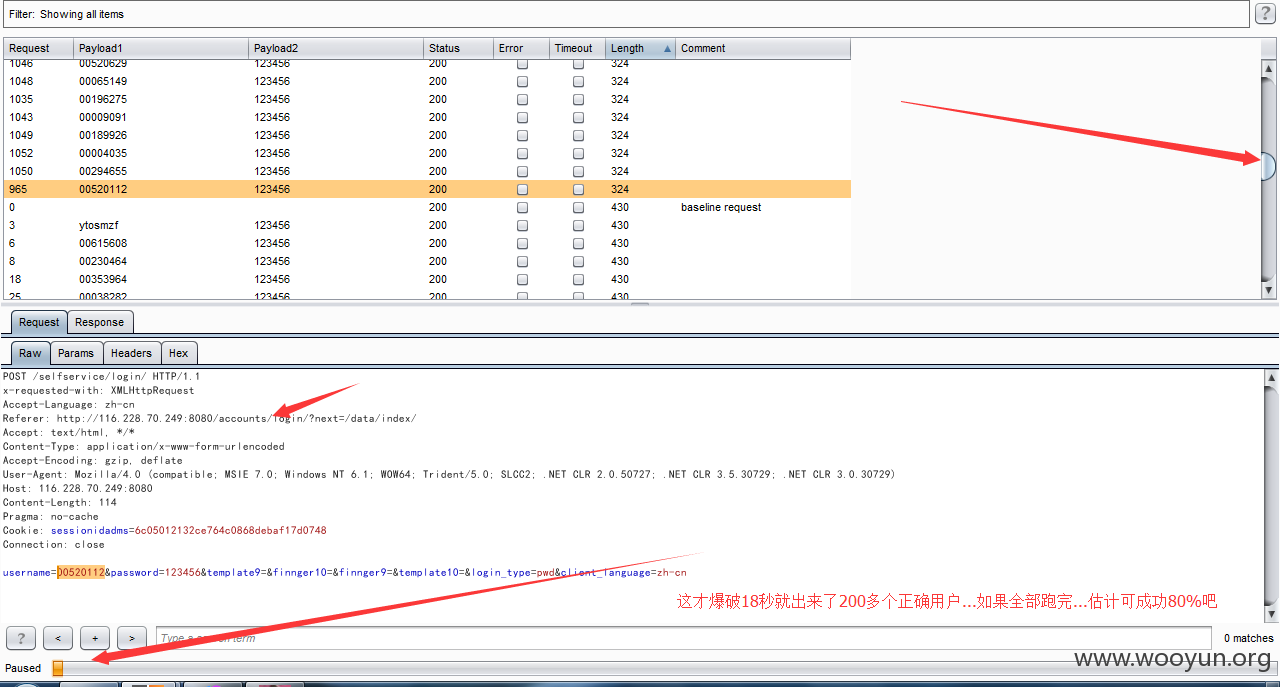This screenshot has height=687, width=1280.
Task: Click the request viewer scrollbar down arrow
Action: pyautogui.click(x=1271, y=613)
